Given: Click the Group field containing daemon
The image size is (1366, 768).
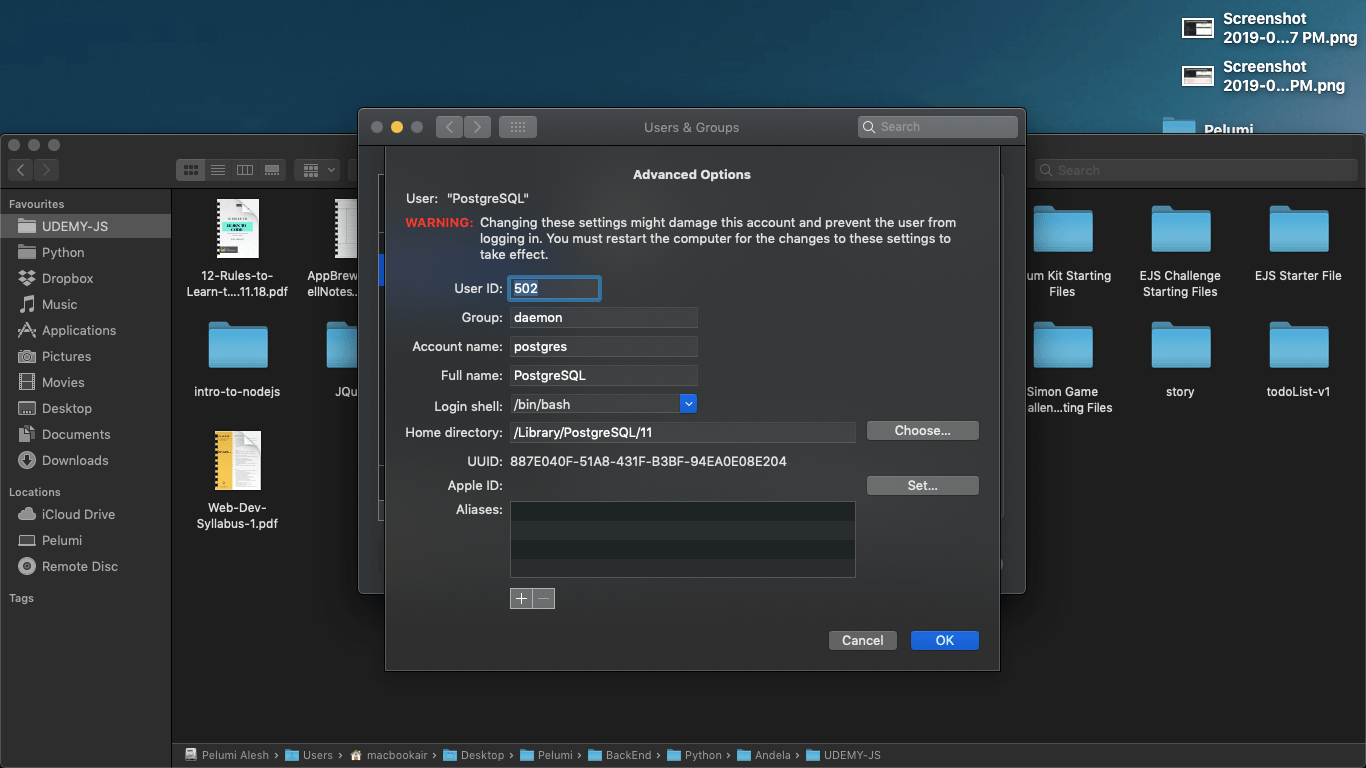Looking at the screenshot, I should pos(603,317).
